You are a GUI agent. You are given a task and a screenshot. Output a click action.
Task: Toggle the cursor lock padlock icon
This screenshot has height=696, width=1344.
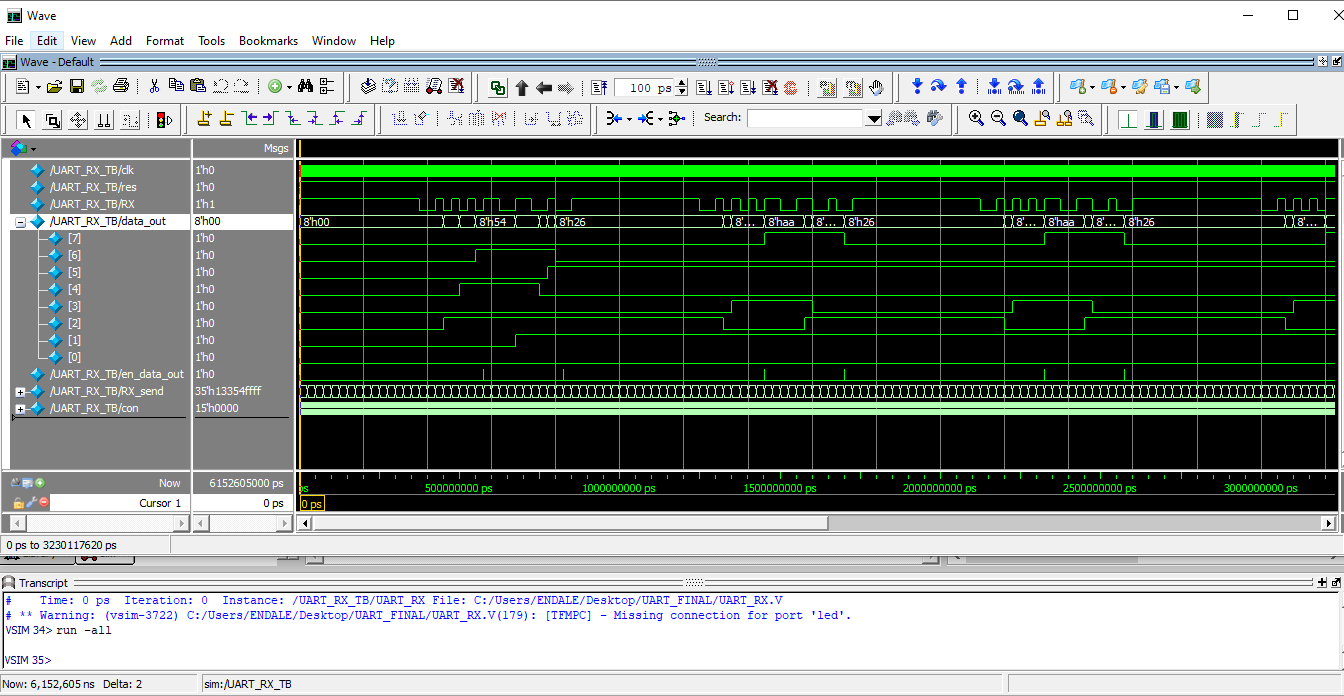coord(18,503)
